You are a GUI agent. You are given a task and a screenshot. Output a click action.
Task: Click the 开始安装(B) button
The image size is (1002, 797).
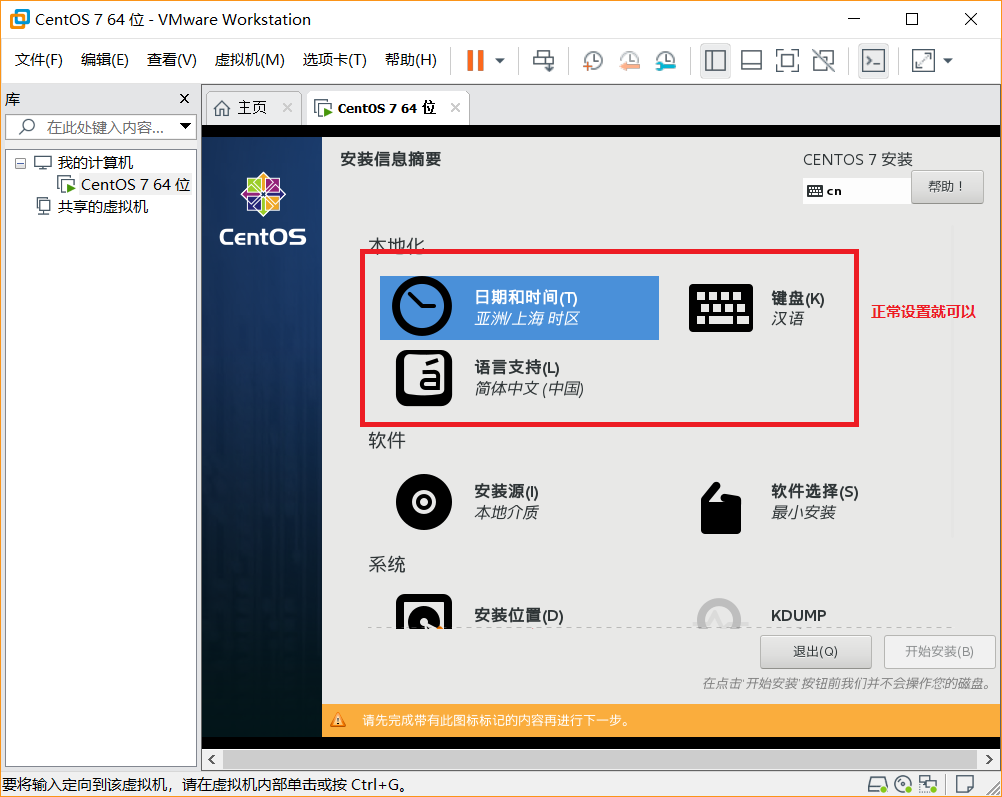pos(939,651)
